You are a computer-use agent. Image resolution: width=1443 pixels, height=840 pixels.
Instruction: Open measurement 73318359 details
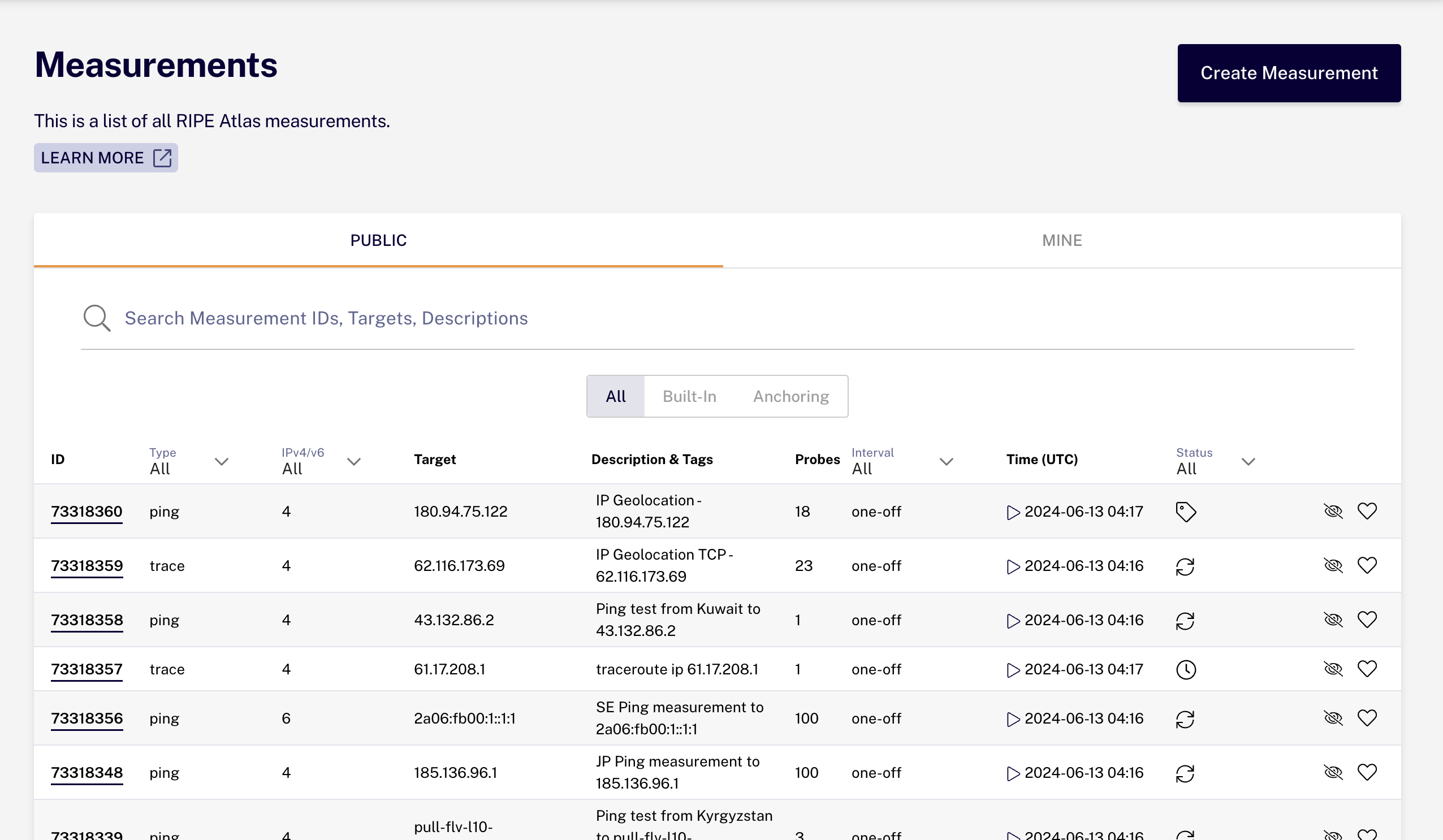[87, 566]
